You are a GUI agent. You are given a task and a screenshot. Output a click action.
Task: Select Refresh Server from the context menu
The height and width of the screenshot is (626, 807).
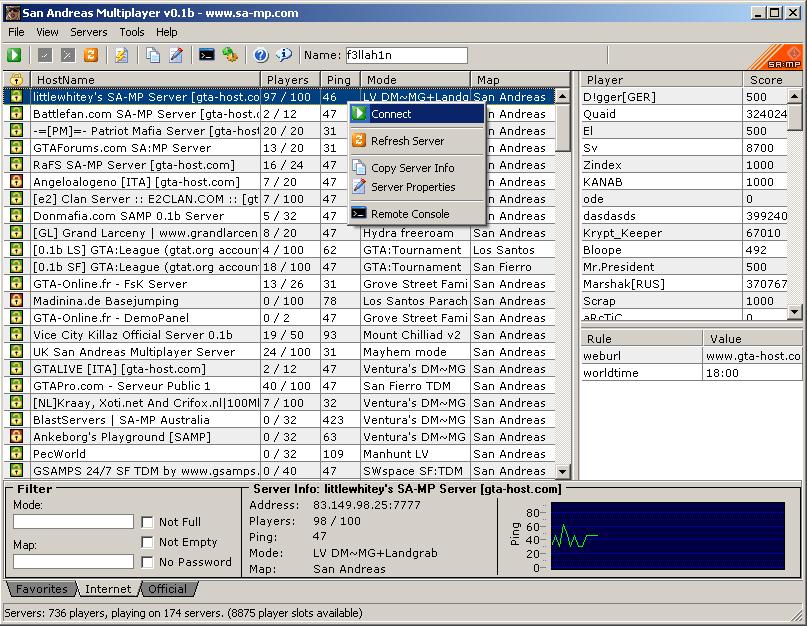pyautogui.click(x=407, y=141)
